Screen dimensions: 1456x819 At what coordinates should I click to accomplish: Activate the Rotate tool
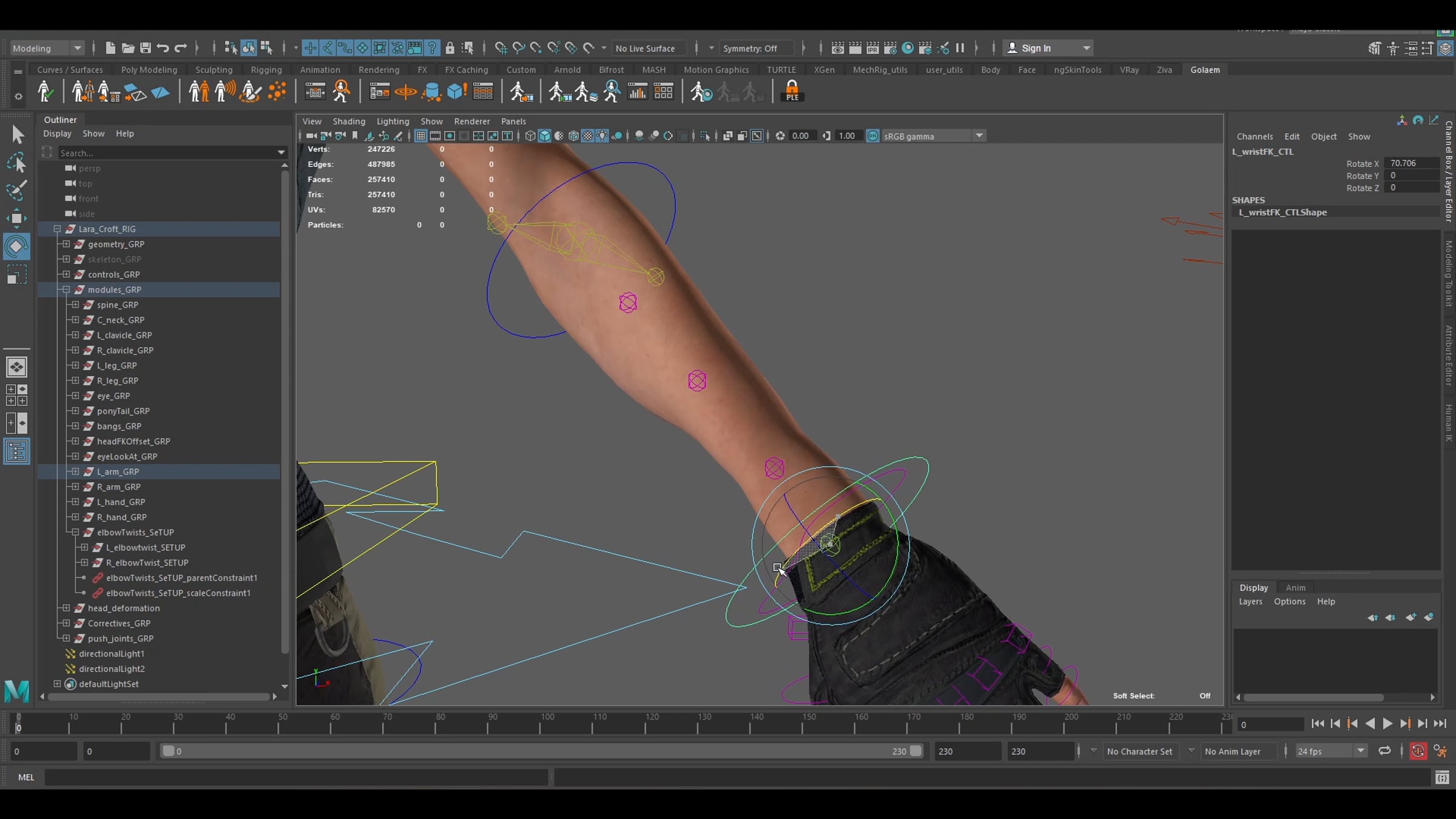[x=17, y=246]
